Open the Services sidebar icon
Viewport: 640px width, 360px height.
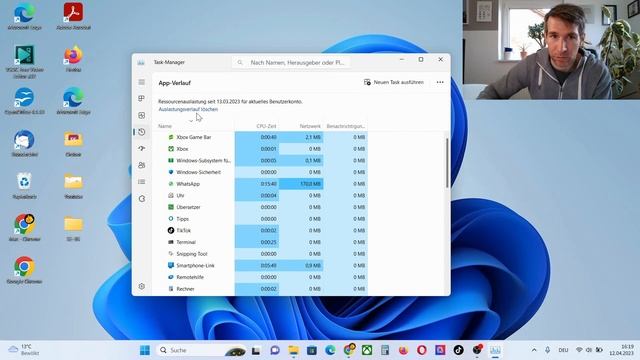click(x=142, y=199)
